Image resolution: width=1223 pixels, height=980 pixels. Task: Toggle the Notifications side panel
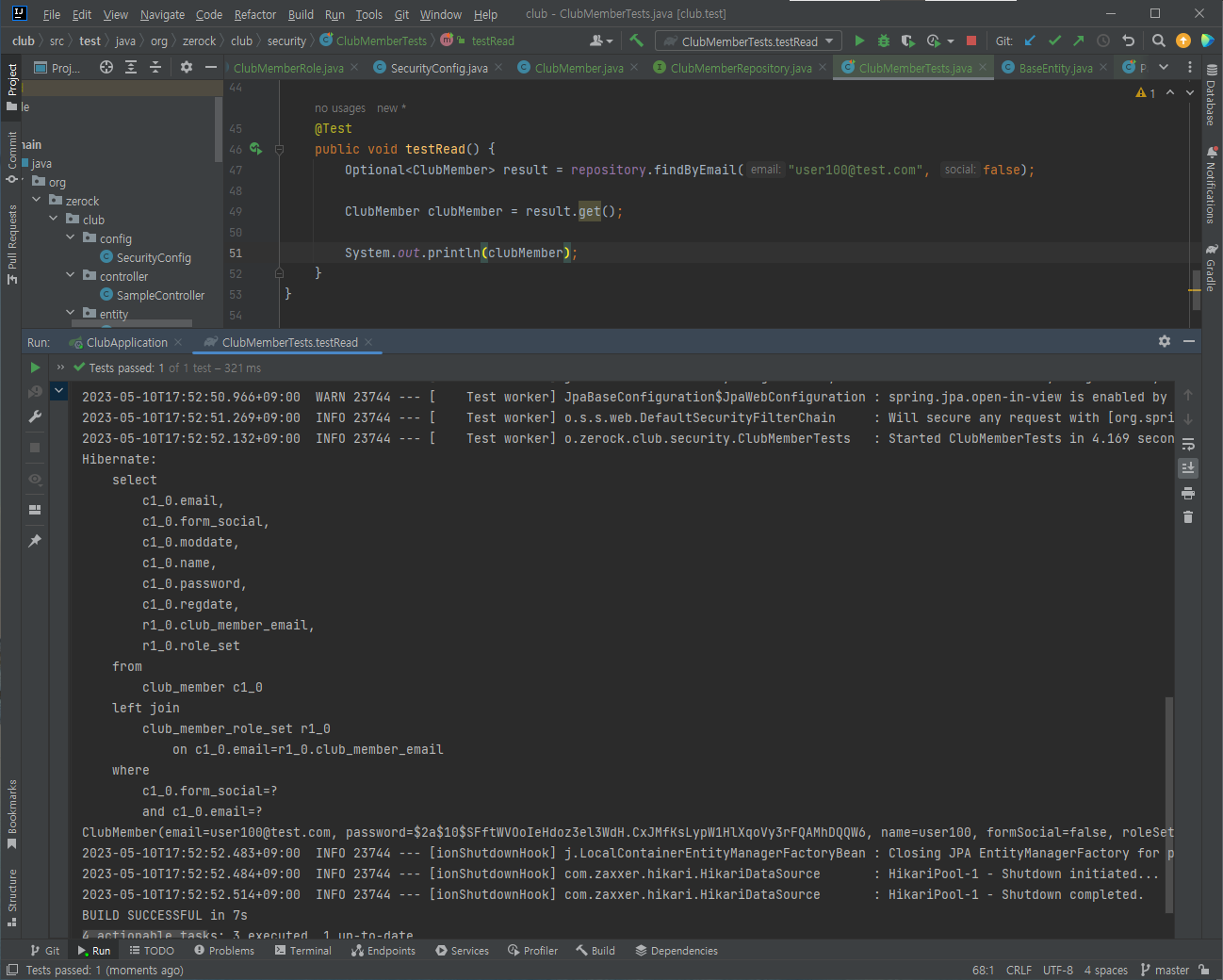[x=1211, y=185]
